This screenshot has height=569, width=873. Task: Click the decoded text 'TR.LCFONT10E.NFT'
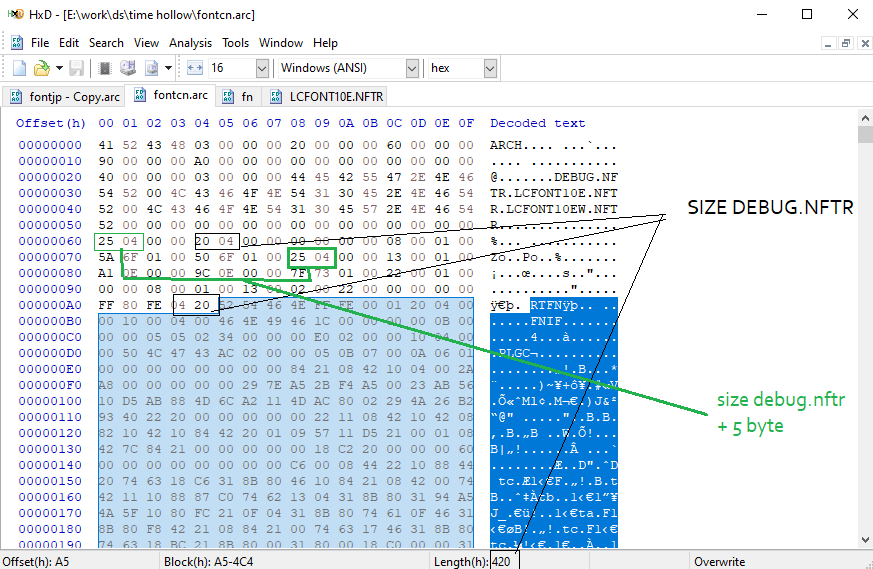(553, 193)
